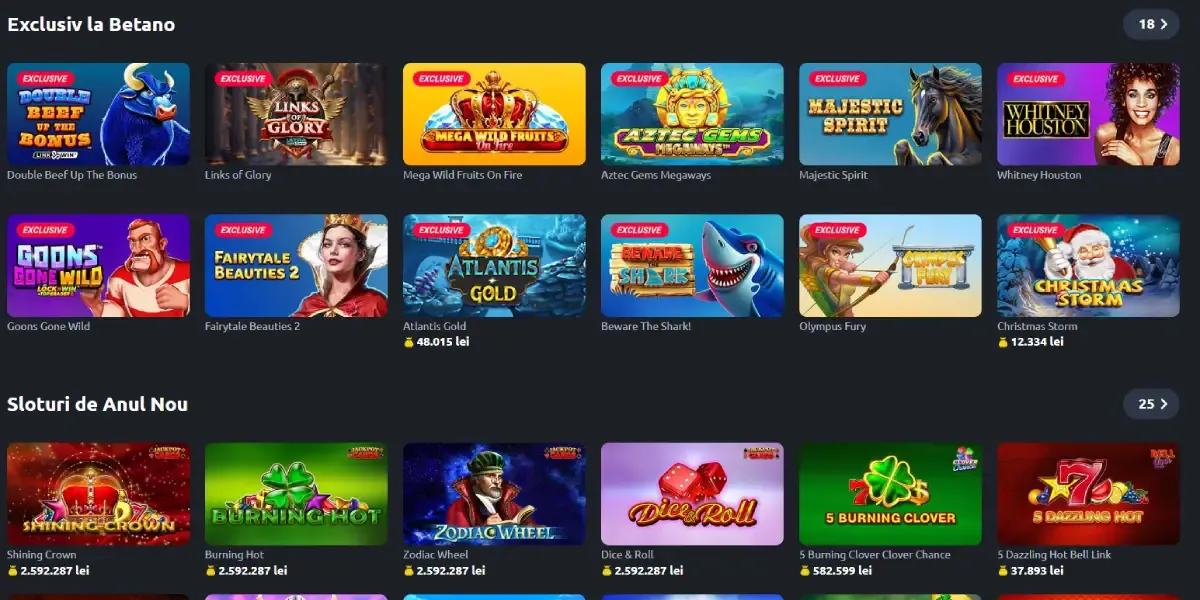Open the Beware The Shark! title link

click(646, 326)
